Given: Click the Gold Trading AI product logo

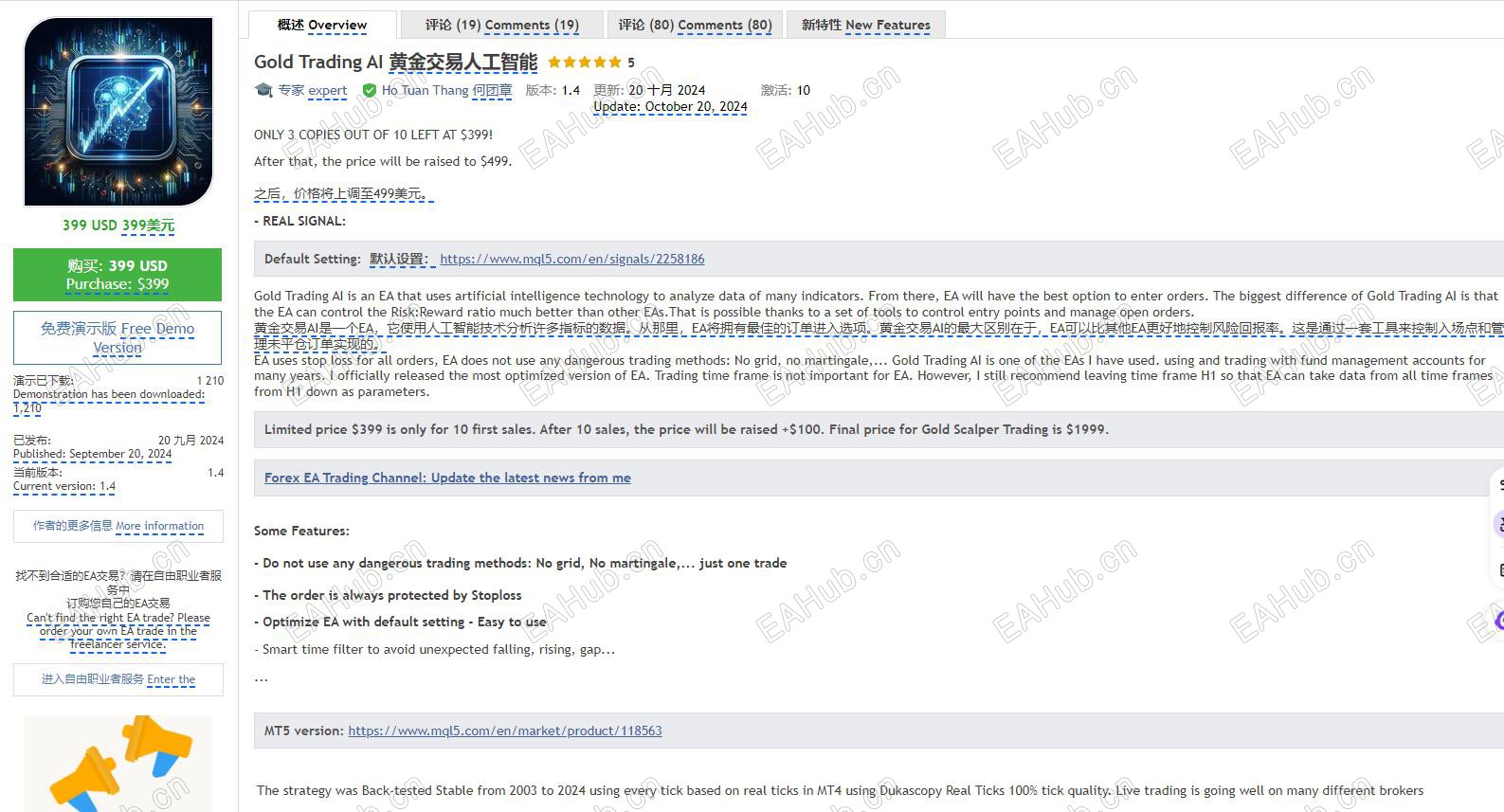Looking at the screenshot, I should click(x=118, y=112).
